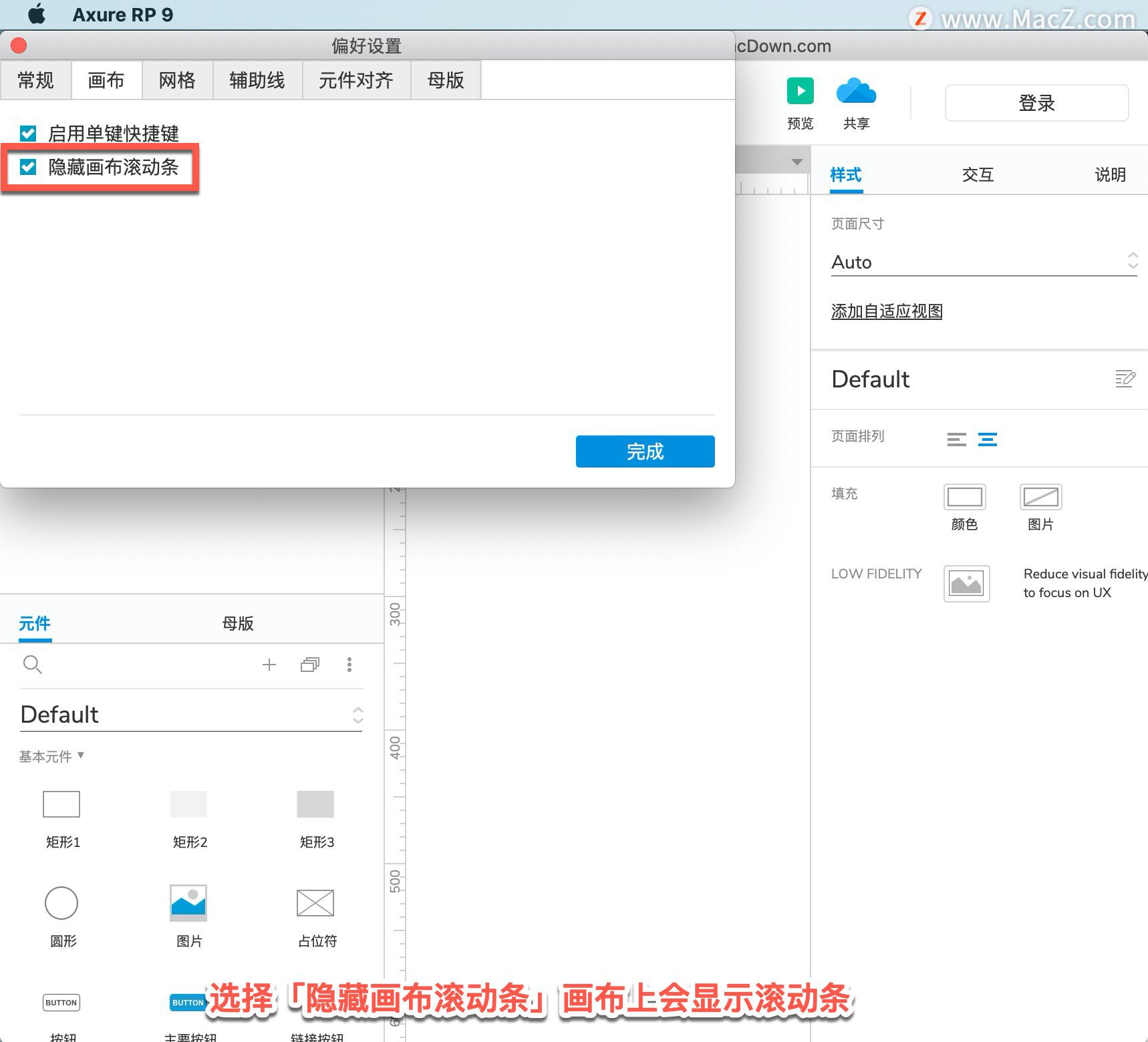Click the library search magnifier icon
Image resolution: width=1148 pixels, height=1042 pixels.
tap(32, 665)
